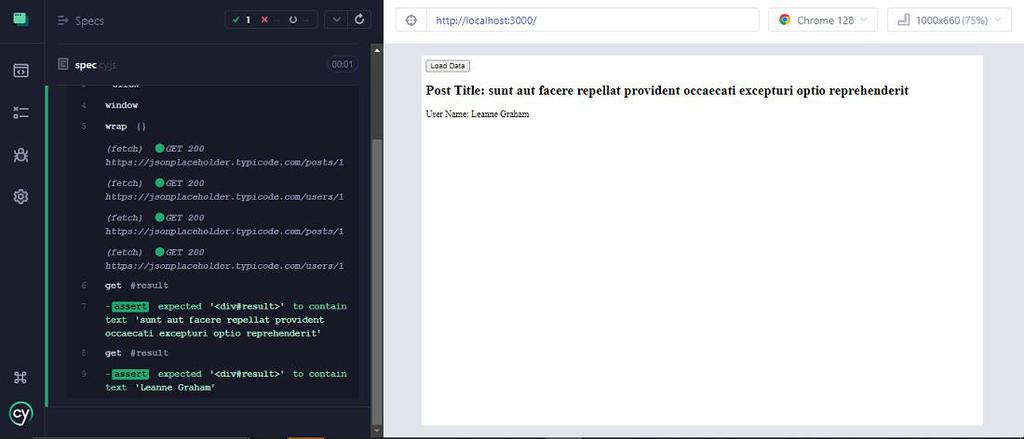Click the pending tests spinner counter
The width and height of the screenshot is (1024, 439).
[299, 20]
